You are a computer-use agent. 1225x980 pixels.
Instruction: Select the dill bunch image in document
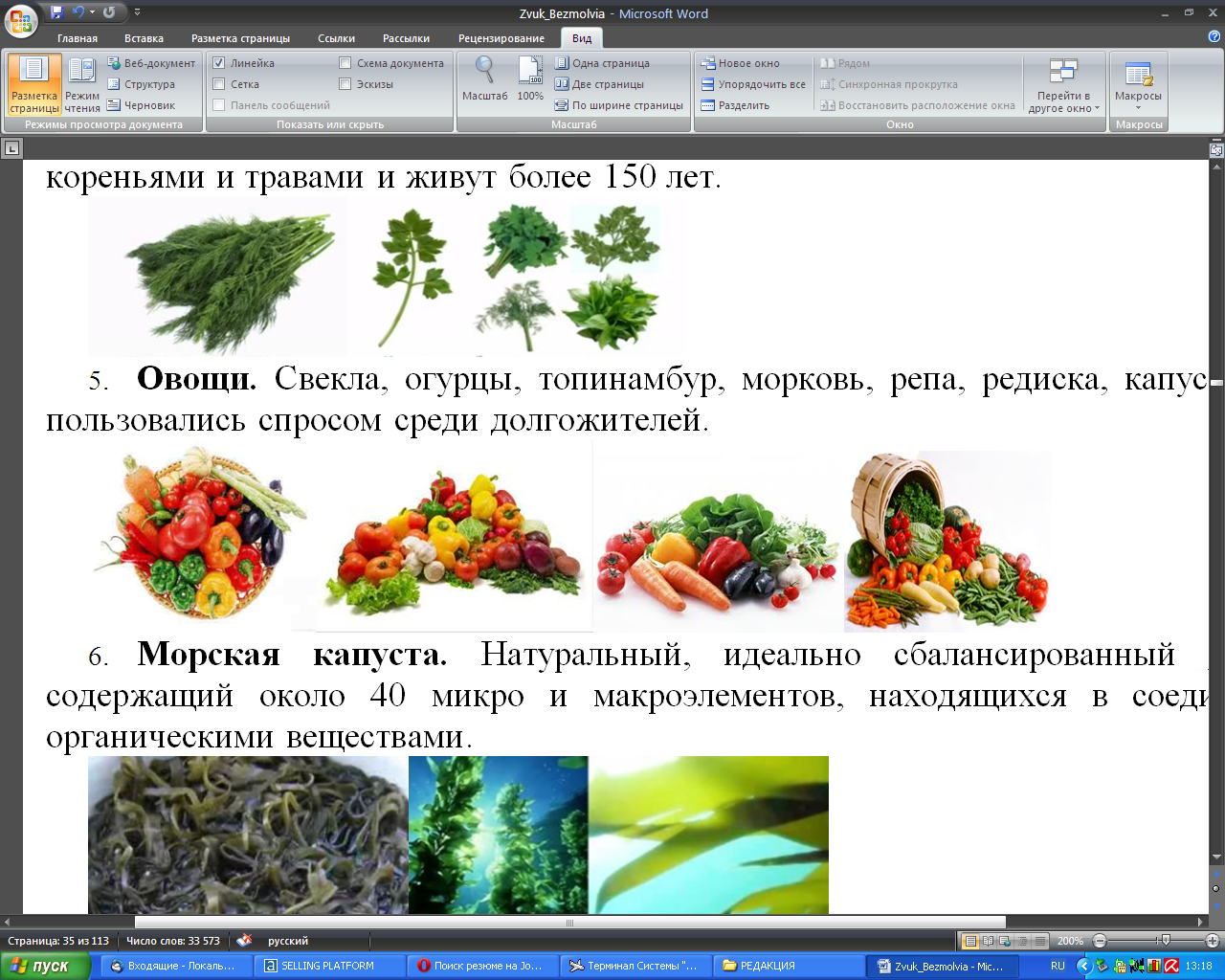point(217,278)
